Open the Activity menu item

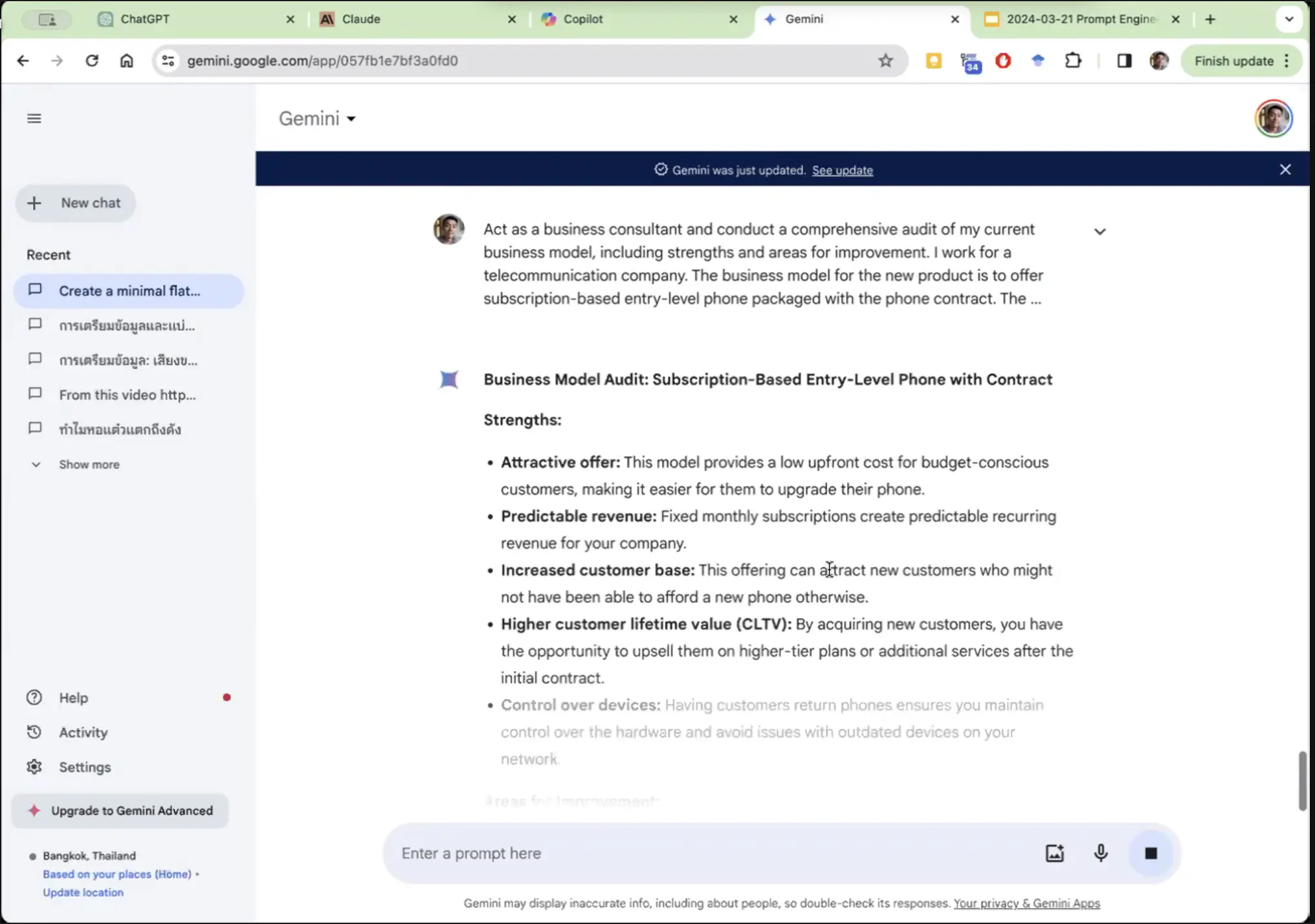click(84, 732)
